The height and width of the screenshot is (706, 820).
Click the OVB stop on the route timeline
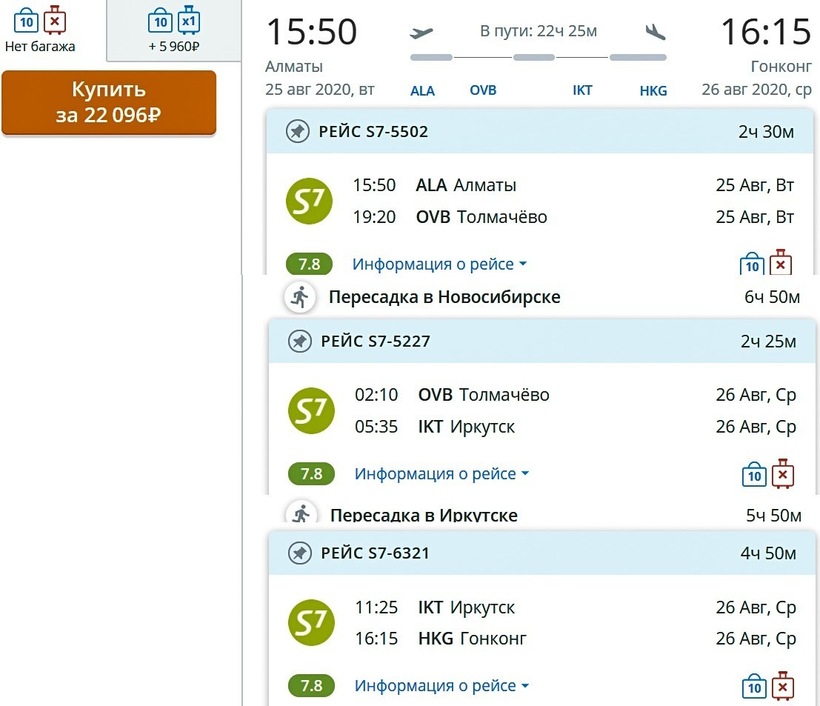(x=483, y=90)
